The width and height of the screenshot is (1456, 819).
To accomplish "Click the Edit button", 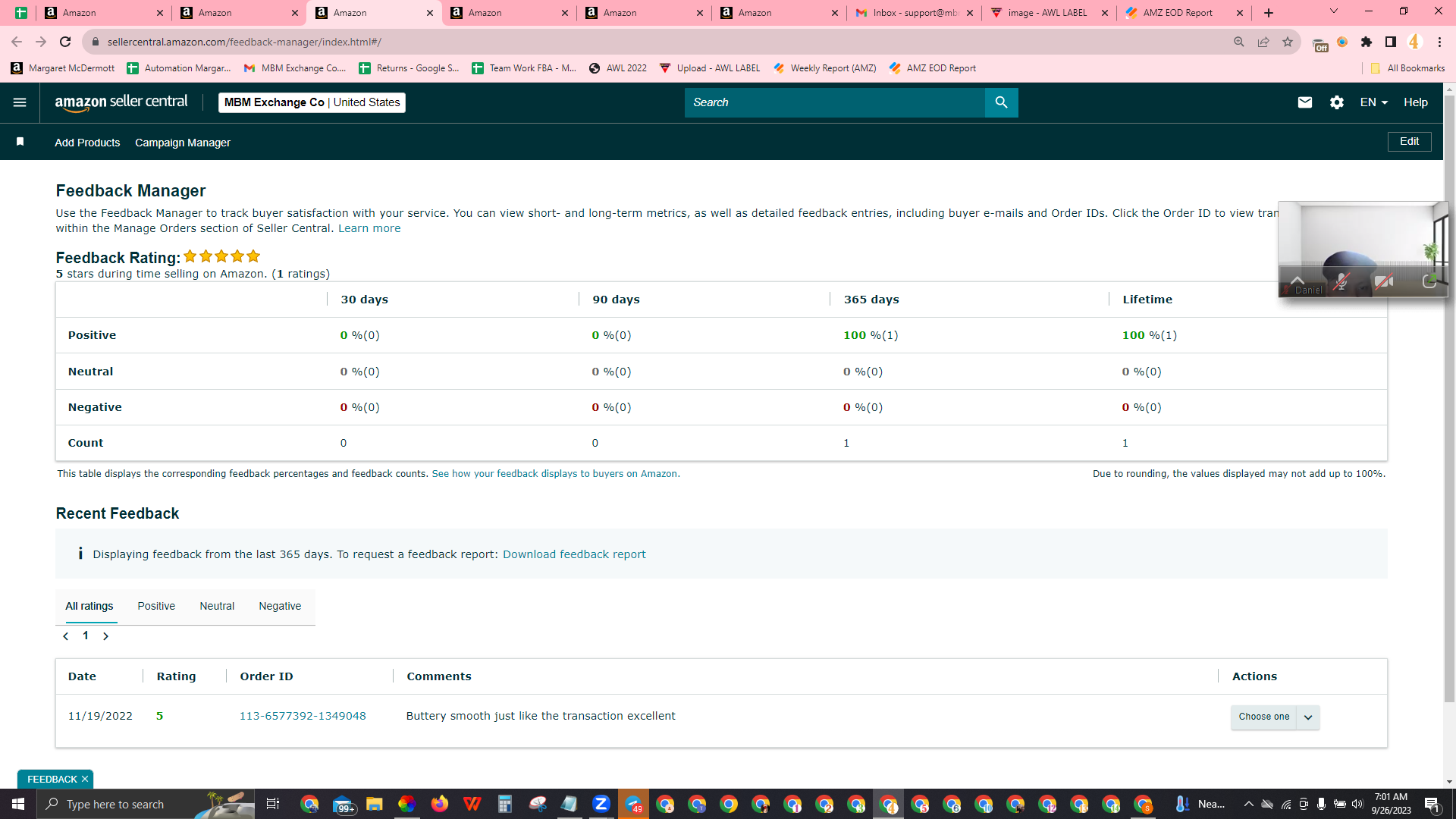I will (1409, 142).
